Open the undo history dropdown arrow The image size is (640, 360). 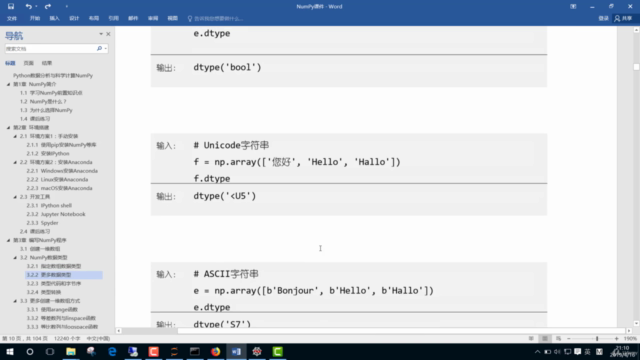click(36, 7)
